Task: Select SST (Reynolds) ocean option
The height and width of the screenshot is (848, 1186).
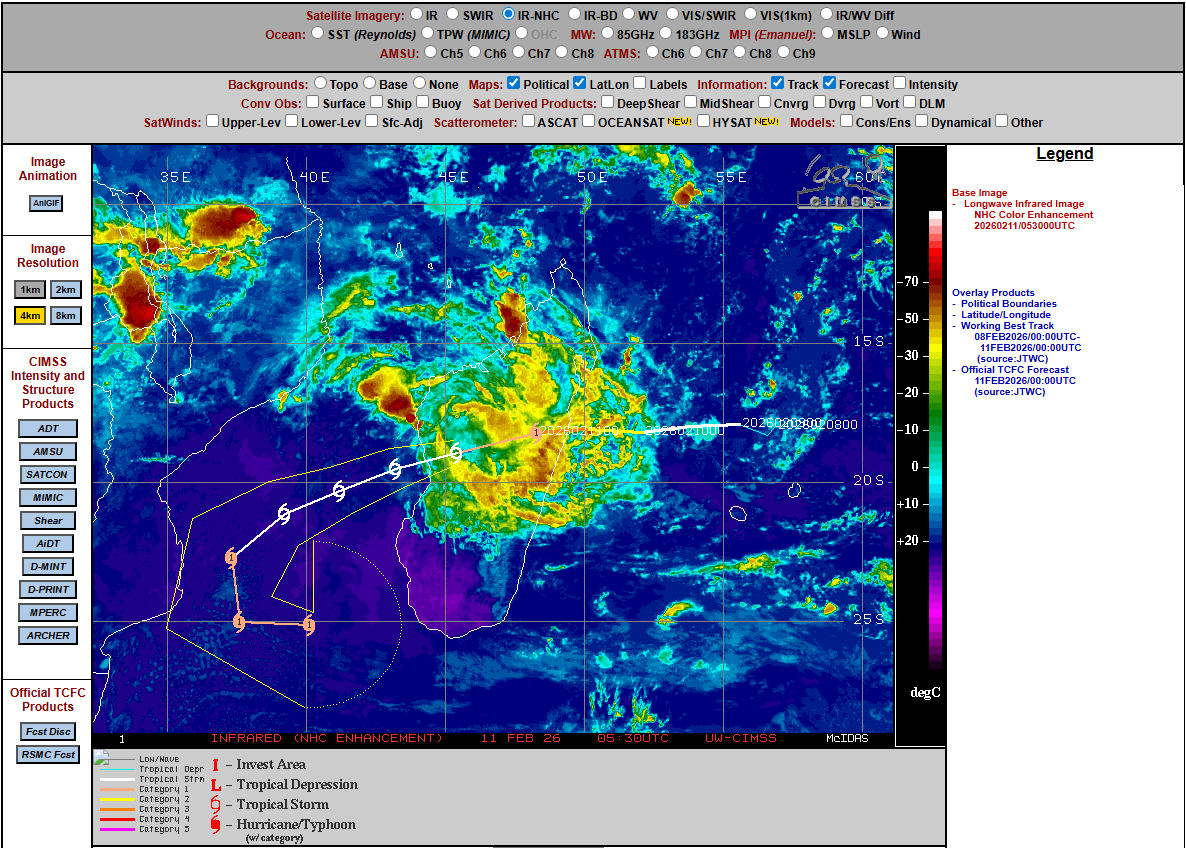Action: [x=318, y=34]
